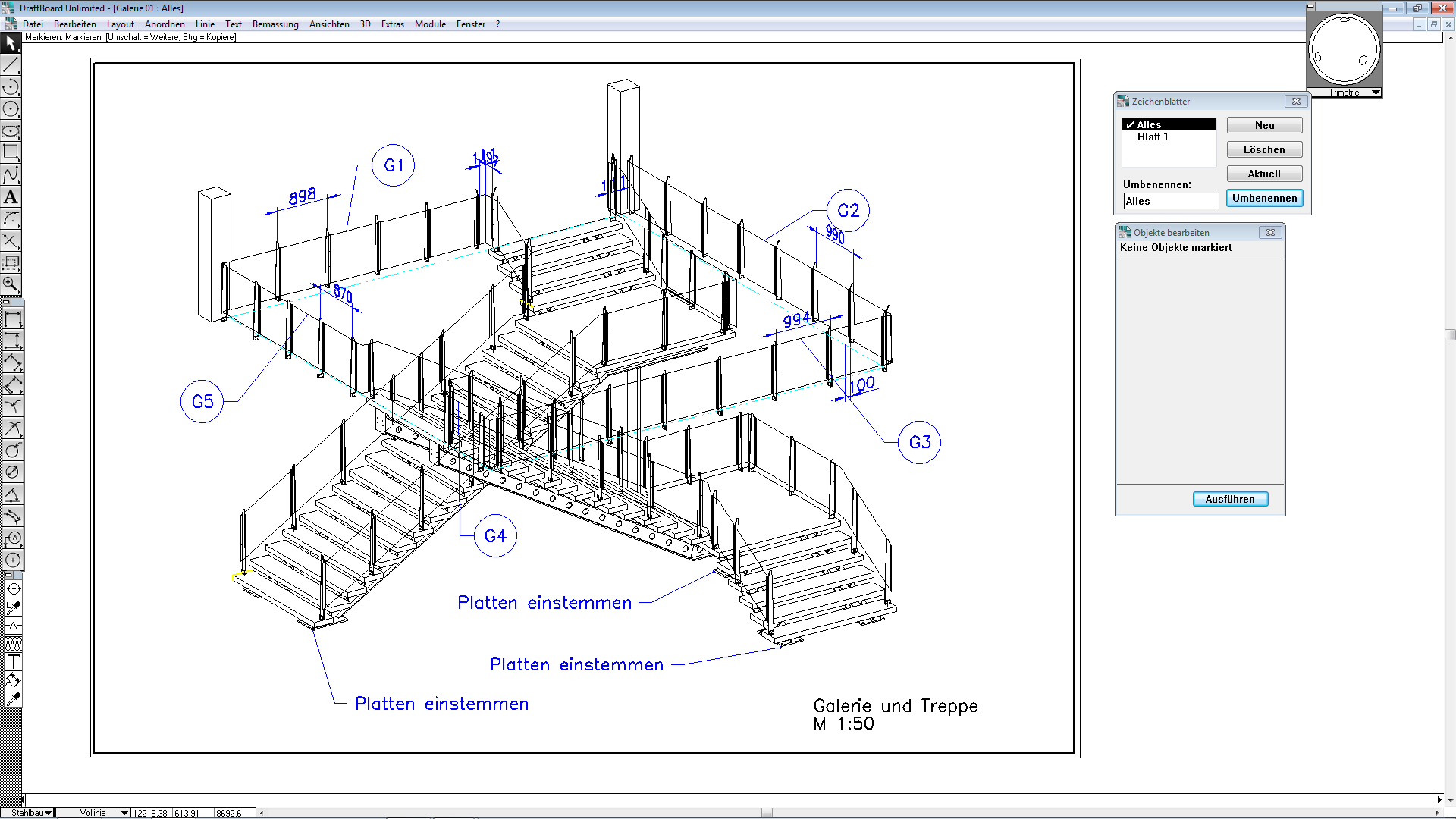Open the Trimetrie view dropdown
The image size is (1456, 819).
click(1376, 93)
